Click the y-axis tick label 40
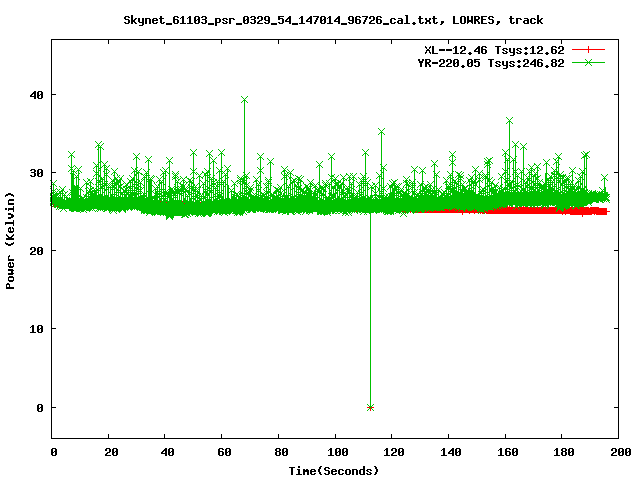The width and height of the screenshot is (640, 480). [36, 95]
